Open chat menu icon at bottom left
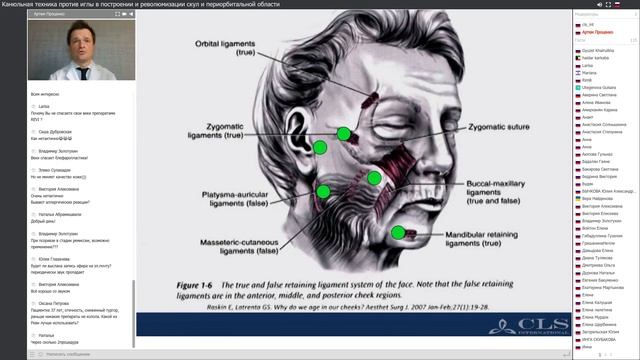640x360 pixels. click(x=32, y=354)
